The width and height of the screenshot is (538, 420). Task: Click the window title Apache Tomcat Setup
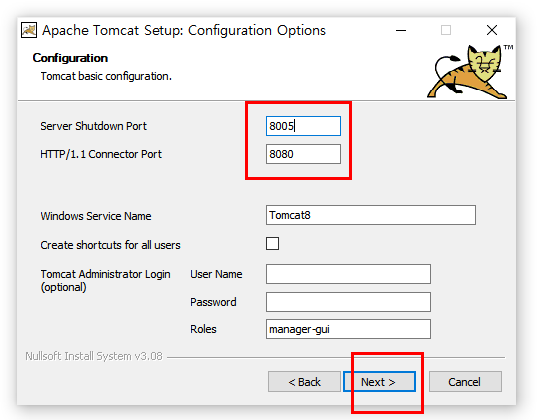point(184,30)
